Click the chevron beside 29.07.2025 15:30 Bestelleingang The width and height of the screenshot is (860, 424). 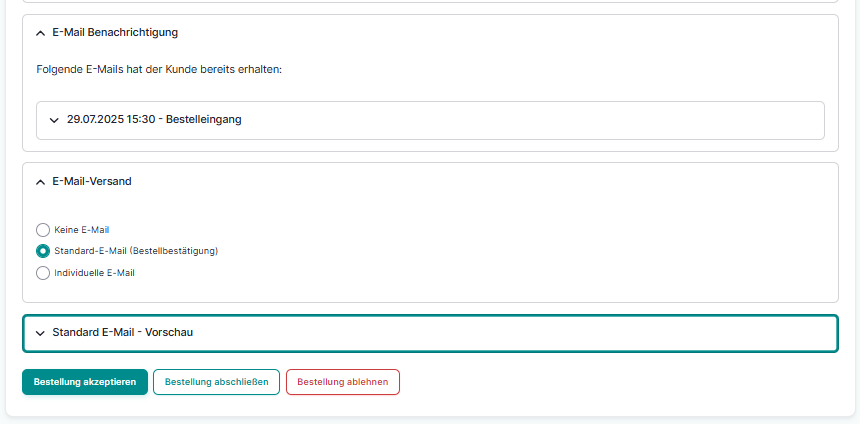pos(54,120)
